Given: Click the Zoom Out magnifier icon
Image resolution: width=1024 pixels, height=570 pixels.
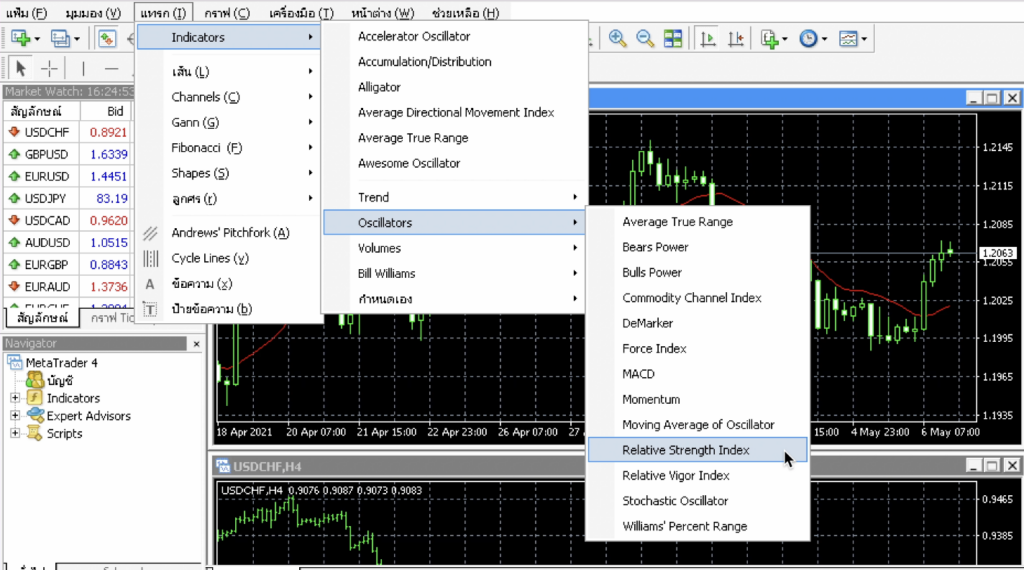Looking at the screenshot, I should point(645,39).
